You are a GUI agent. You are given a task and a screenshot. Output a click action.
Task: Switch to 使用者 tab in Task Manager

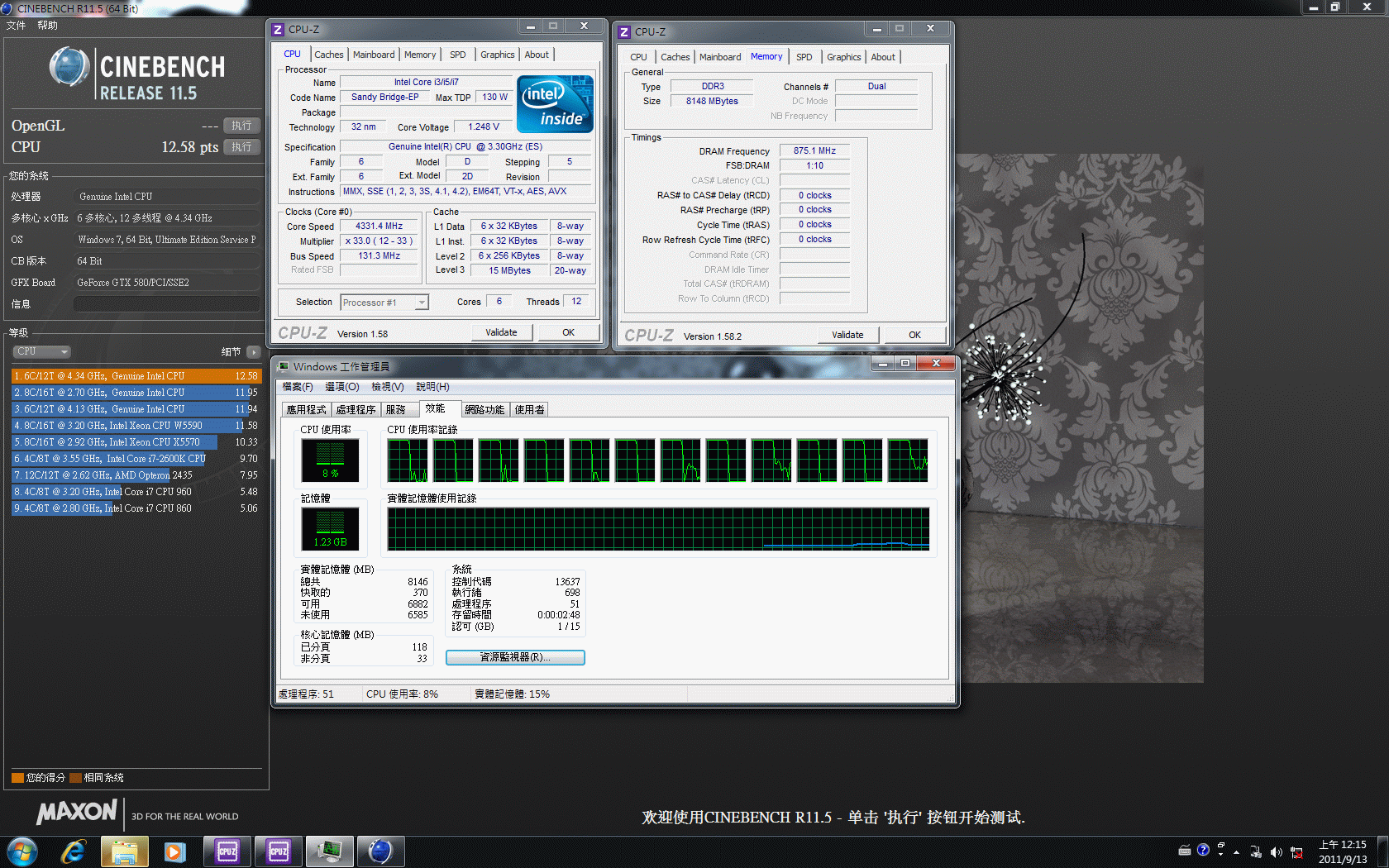pos(530,409)
